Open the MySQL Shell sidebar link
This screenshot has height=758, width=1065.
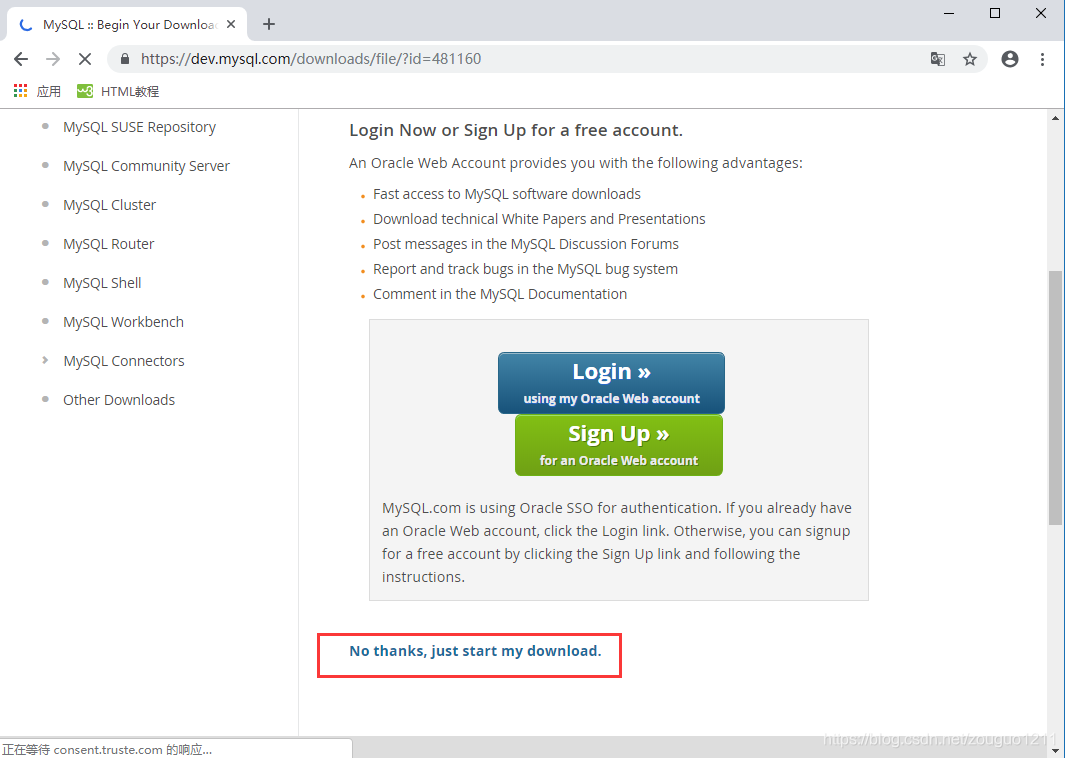point(102,283)
